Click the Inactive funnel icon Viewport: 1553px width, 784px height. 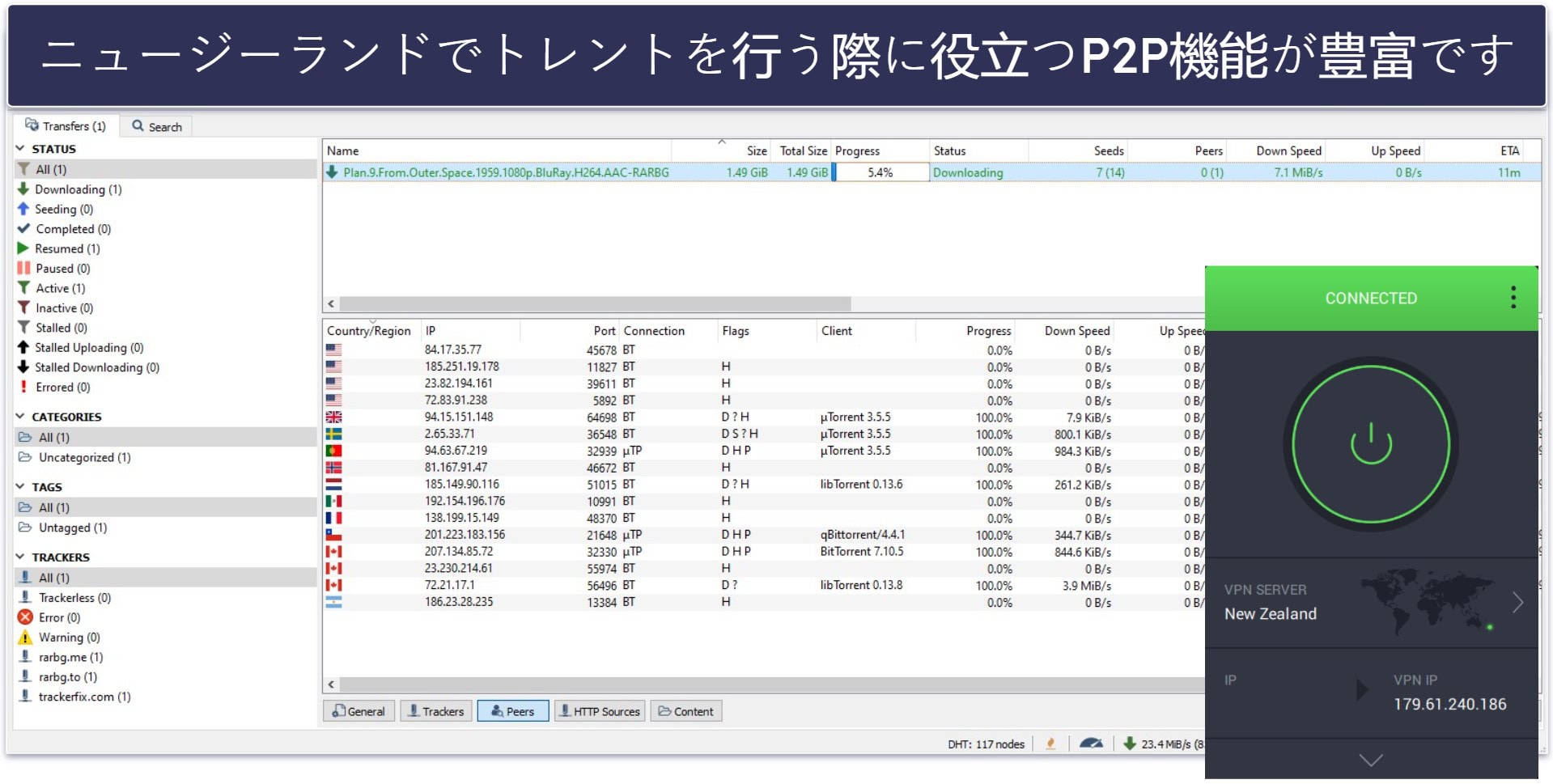tap(23, 307)
